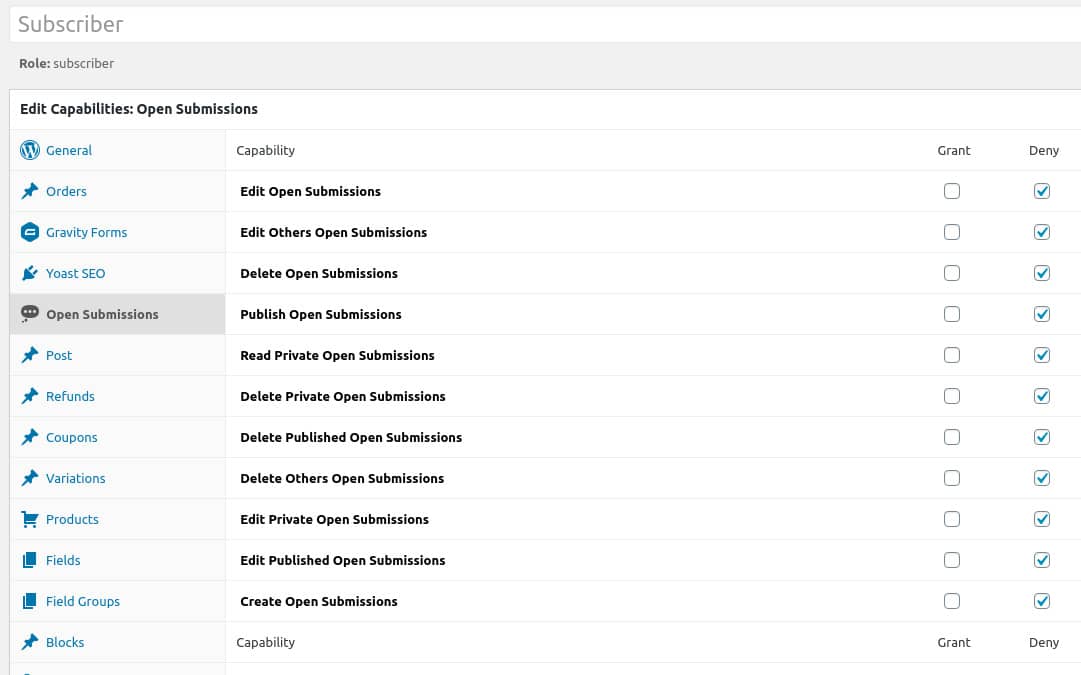Click the pages icon next to Fields
This screenshot has height=675, width=1081.
(x=30, y=560)
